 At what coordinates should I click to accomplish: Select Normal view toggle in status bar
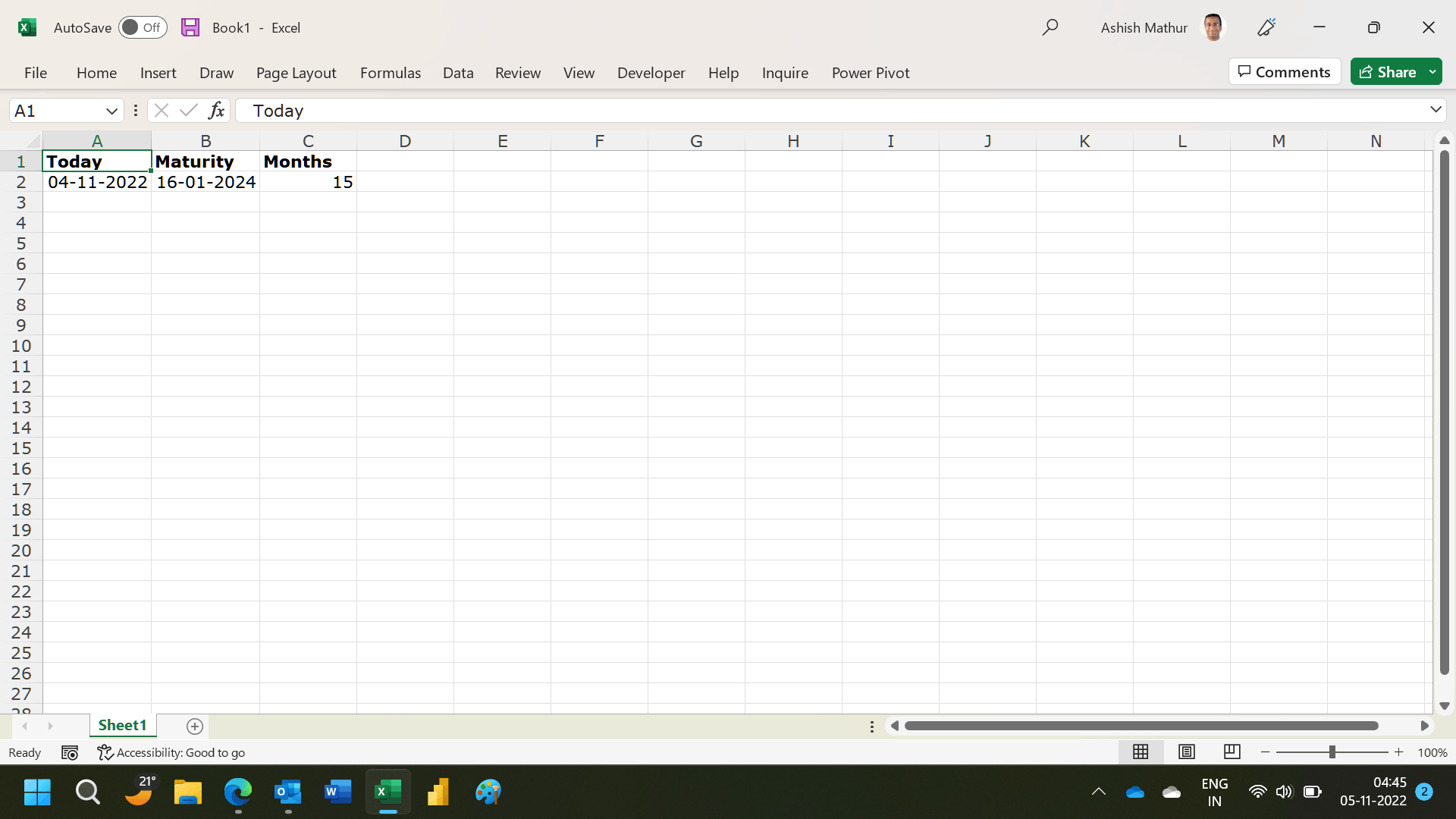[1141, 752]
